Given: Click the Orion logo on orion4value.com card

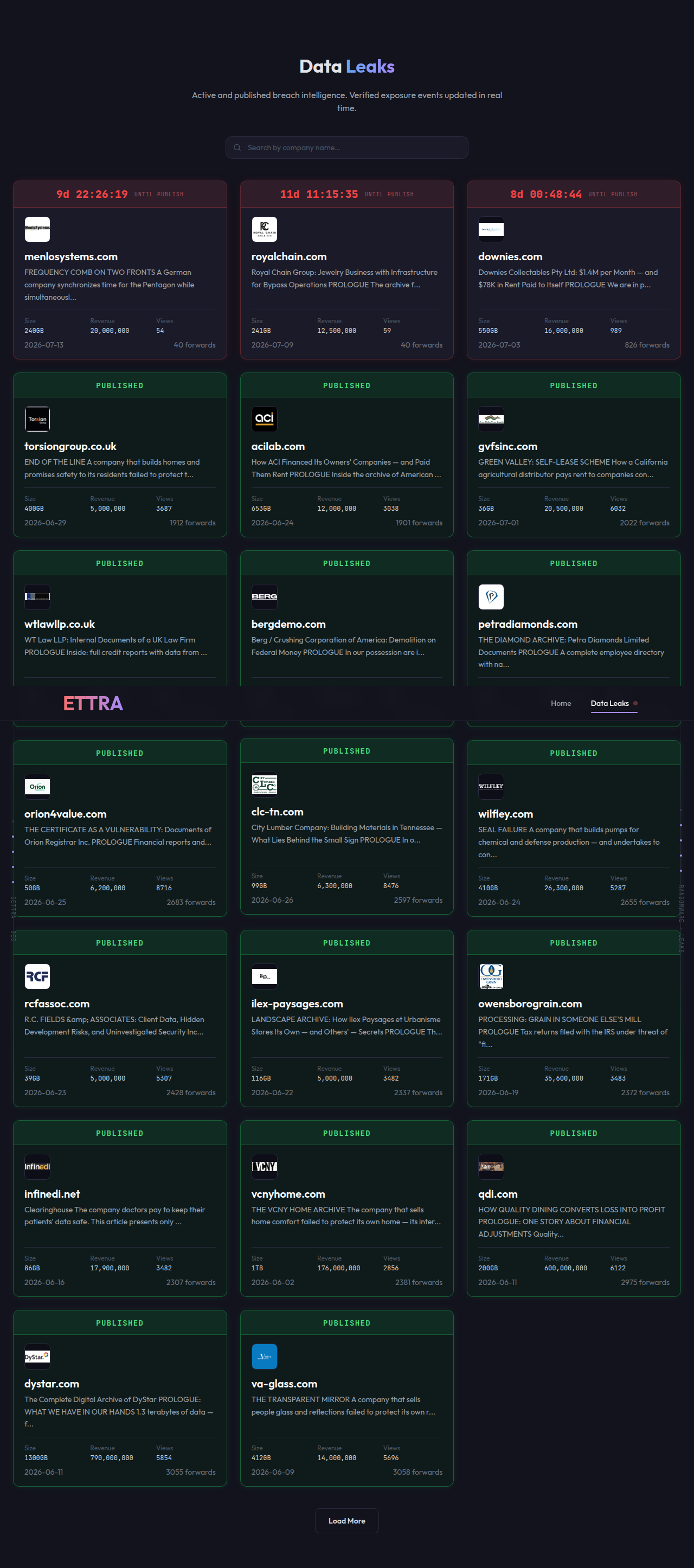Looking at the screenshot, I should coord(37,786).
